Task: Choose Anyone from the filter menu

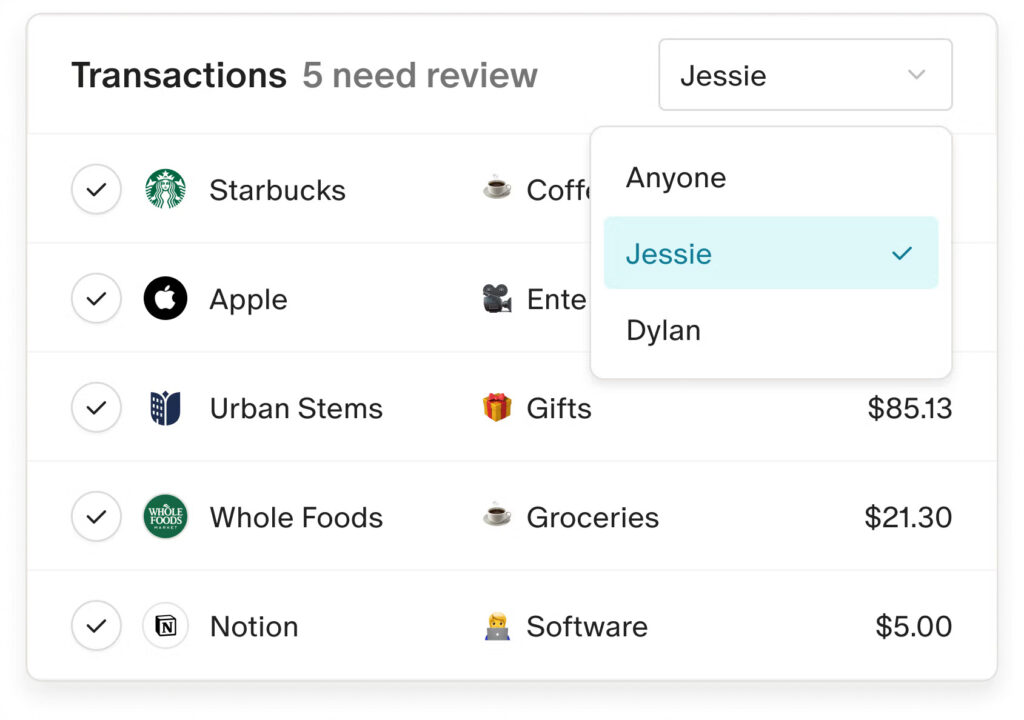Action: pyautogui.click(x=676, y=178)
